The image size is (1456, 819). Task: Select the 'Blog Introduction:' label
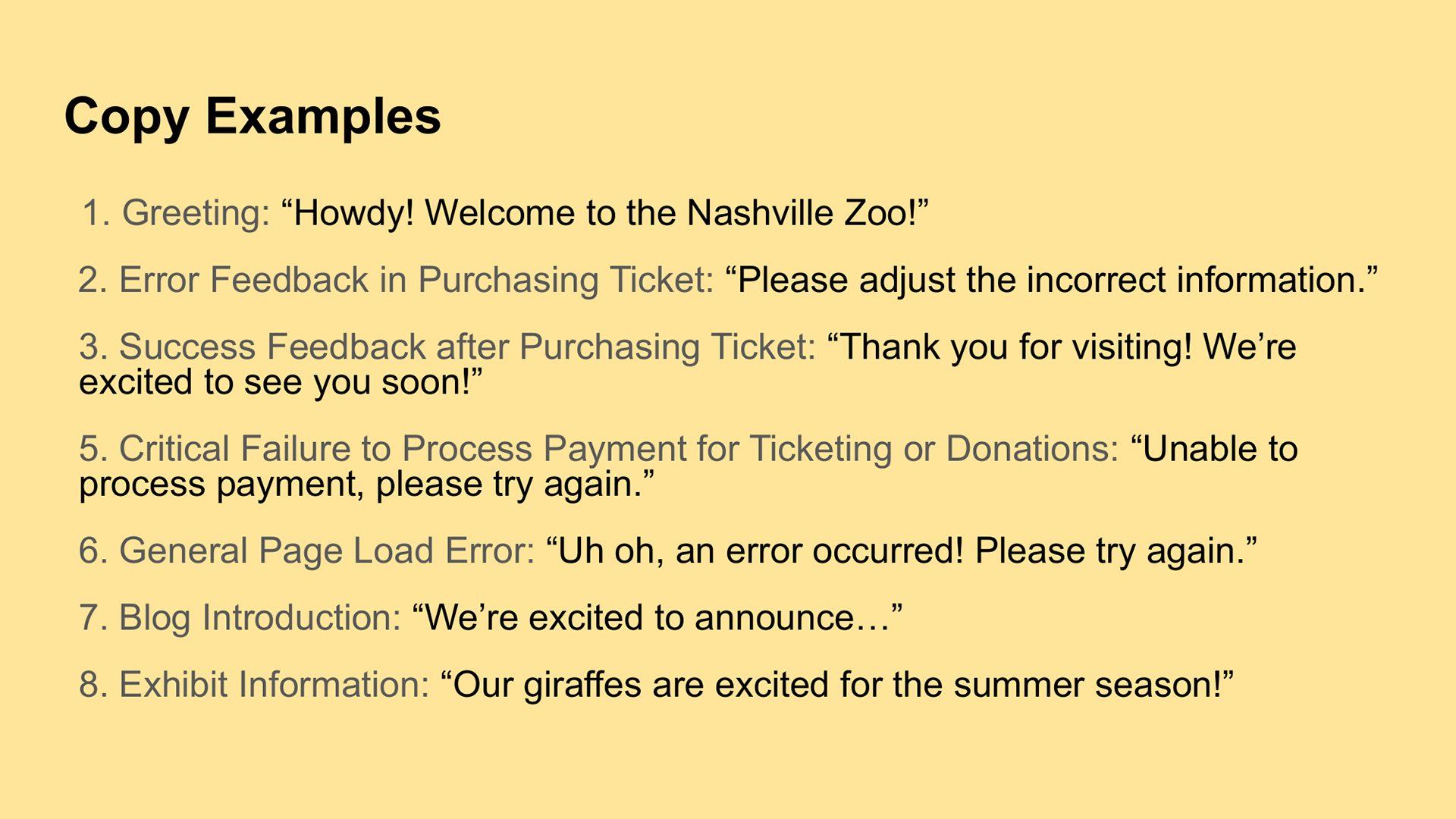pos(260,618)
